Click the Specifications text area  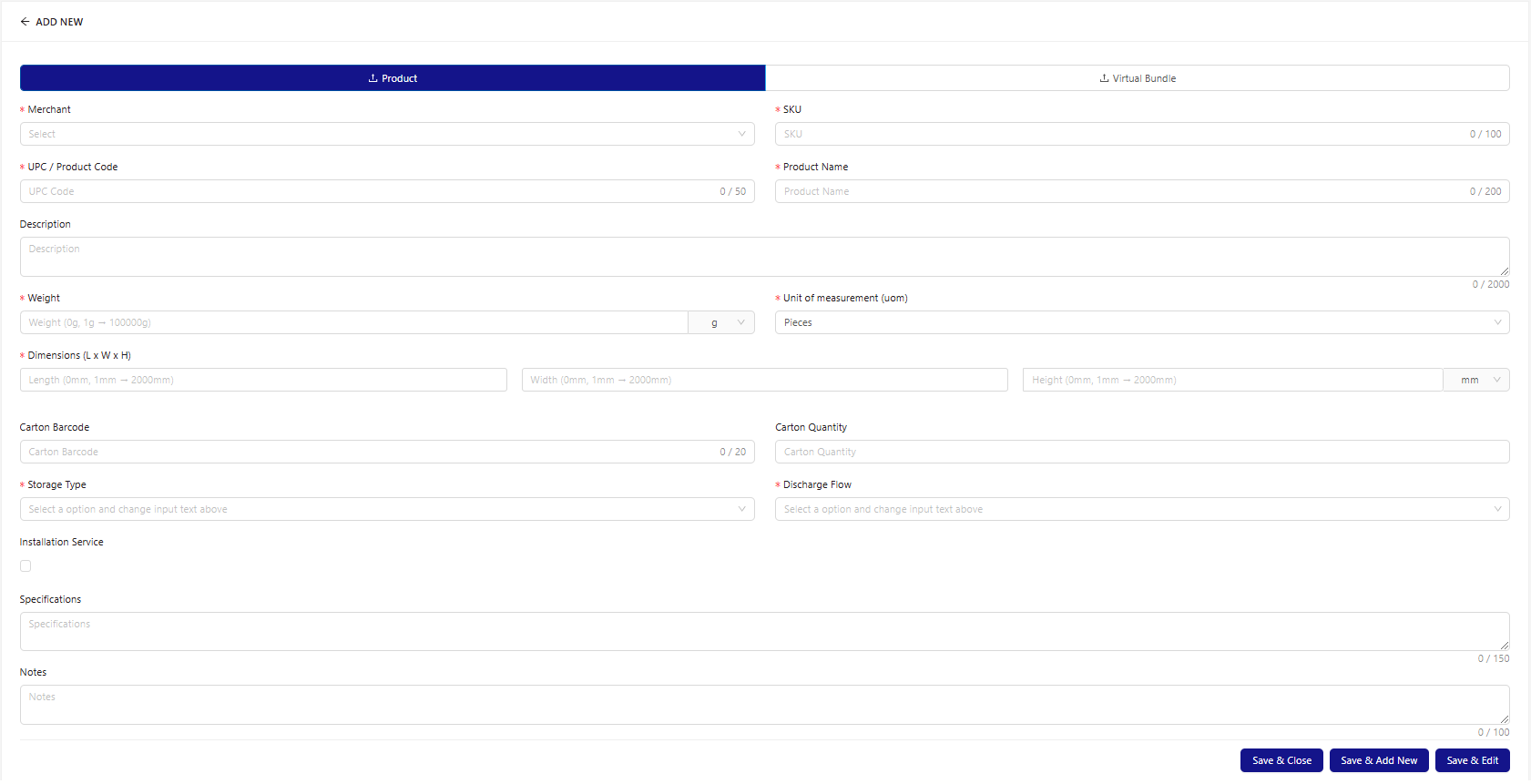(x=764, y=631)
